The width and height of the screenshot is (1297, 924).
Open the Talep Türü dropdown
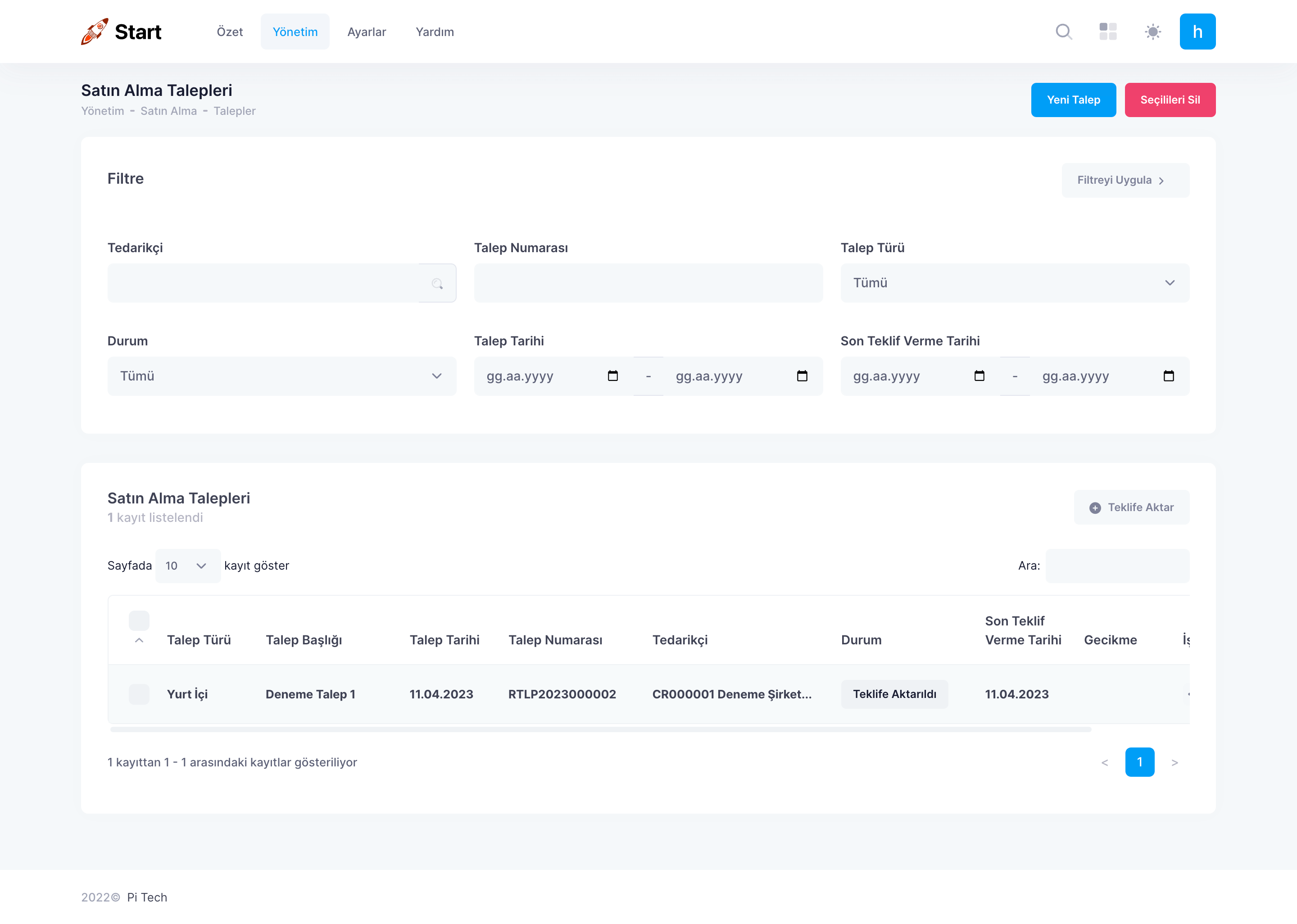(x=1014, y=283)
